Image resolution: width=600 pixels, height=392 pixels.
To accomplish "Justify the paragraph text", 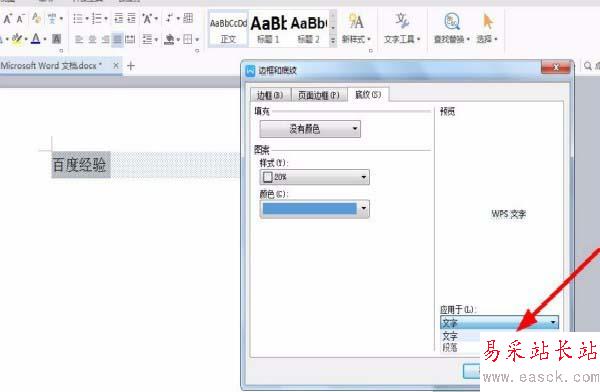I will pos(117,39).
